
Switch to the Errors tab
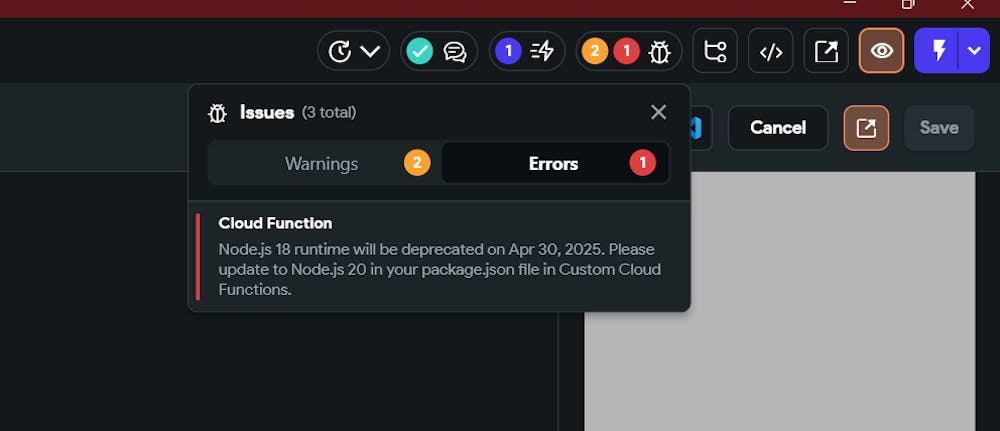[x=554, y=163]
